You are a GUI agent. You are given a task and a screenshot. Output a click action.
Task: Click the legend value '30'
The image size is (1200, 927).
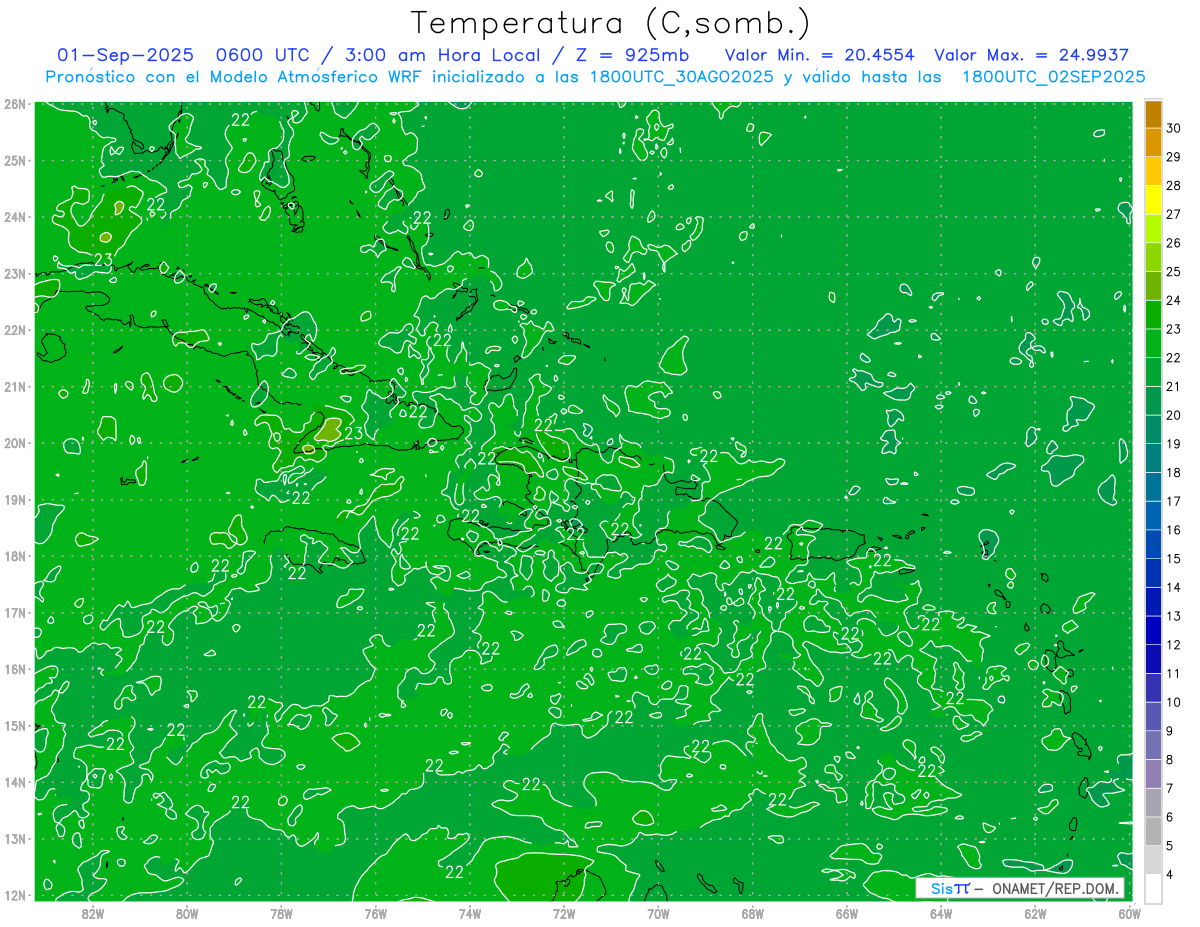(x=1173, y=128)
